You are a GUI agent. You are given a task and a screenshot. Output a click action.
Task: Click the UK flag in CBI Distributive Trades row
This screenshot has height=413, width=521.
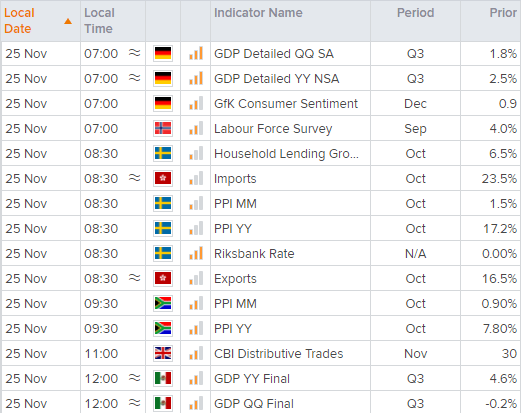pyautogui.click(x=163, y=353)
